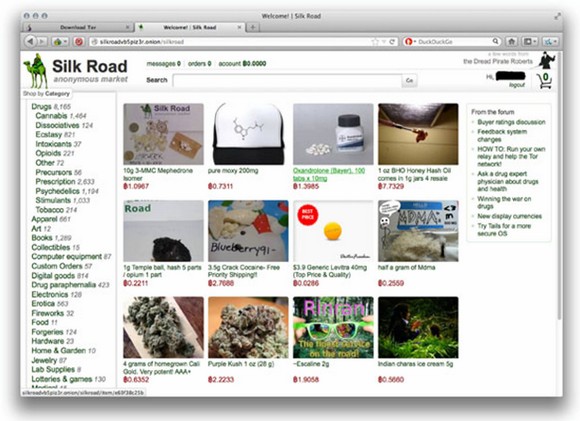The width and height of the screenshot is (580, 421).
Task: Bookmark page with the star icon
Action: [x=375, y=42]
